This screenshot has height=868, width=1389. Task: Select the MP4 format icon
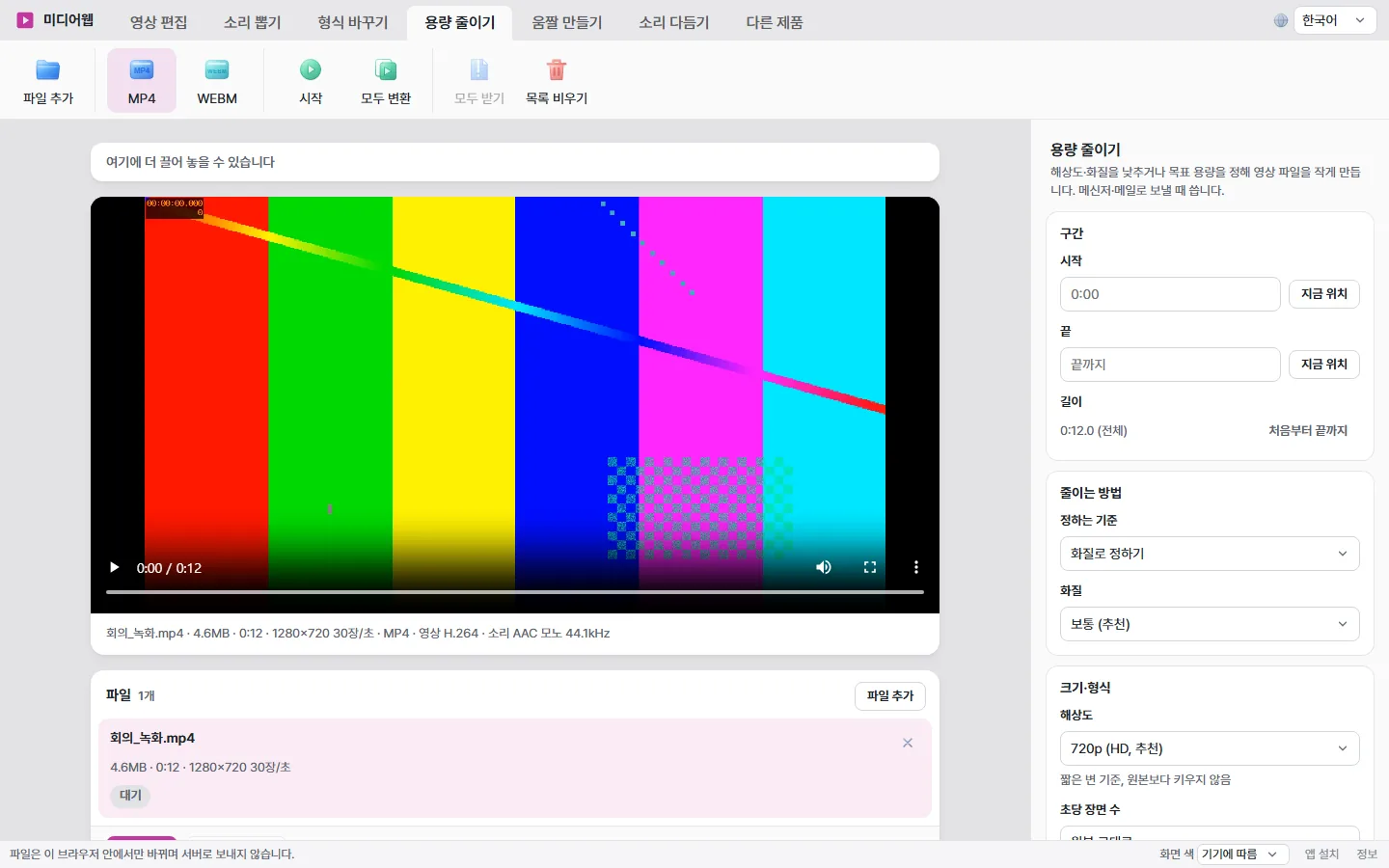[x=142, y=69]
